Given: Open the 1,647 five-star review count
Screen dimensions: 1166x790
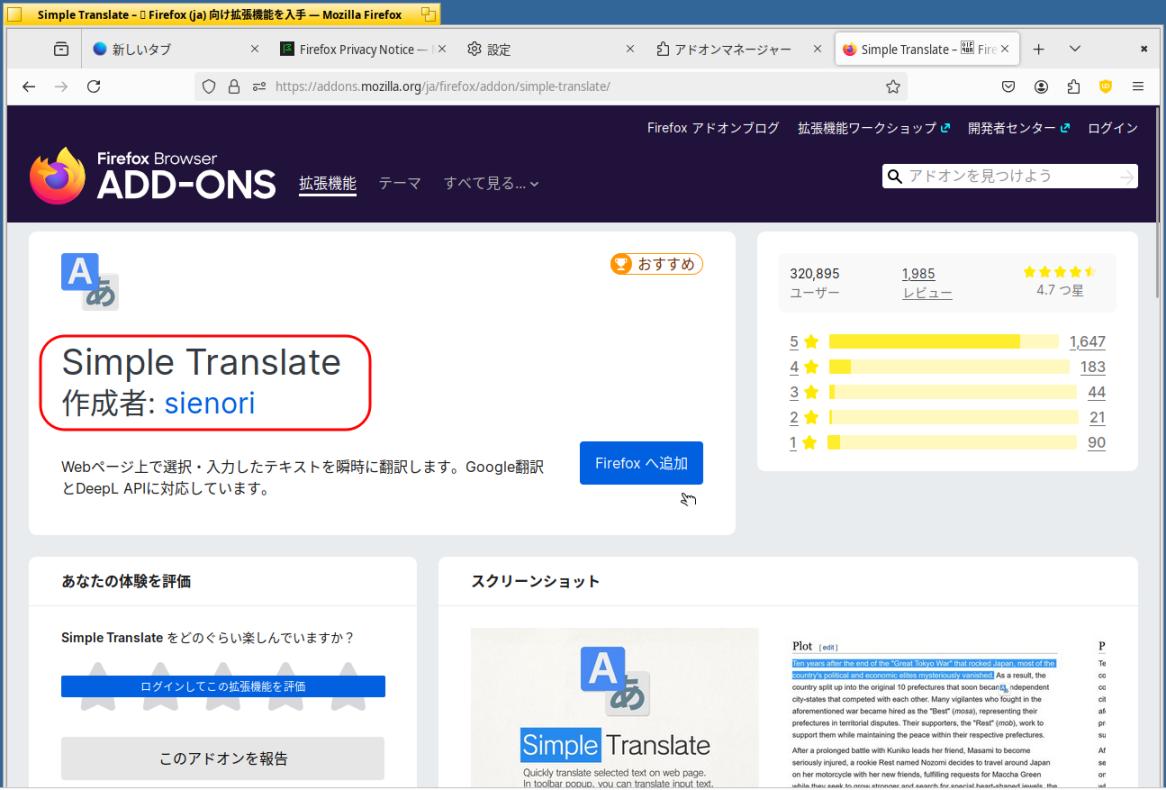Looking at the screenshot, I should coord(1087,341).
